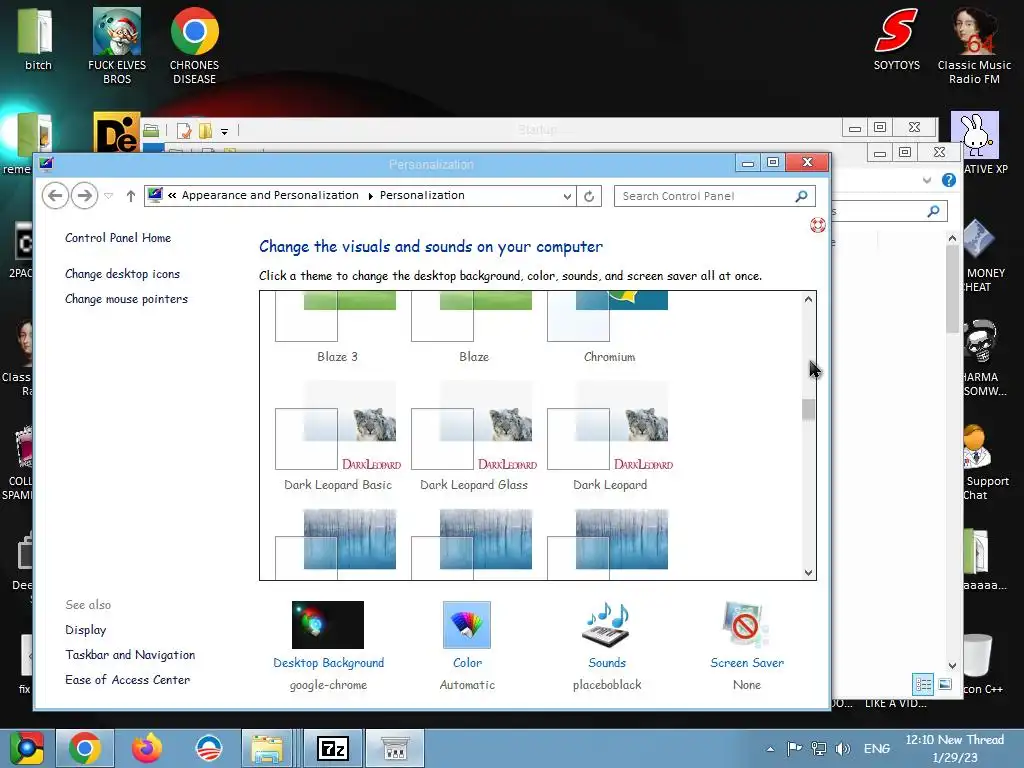Show hidden tray icons
The height and width of the screenshot is (768, 1024).
[x=771, y=749]
